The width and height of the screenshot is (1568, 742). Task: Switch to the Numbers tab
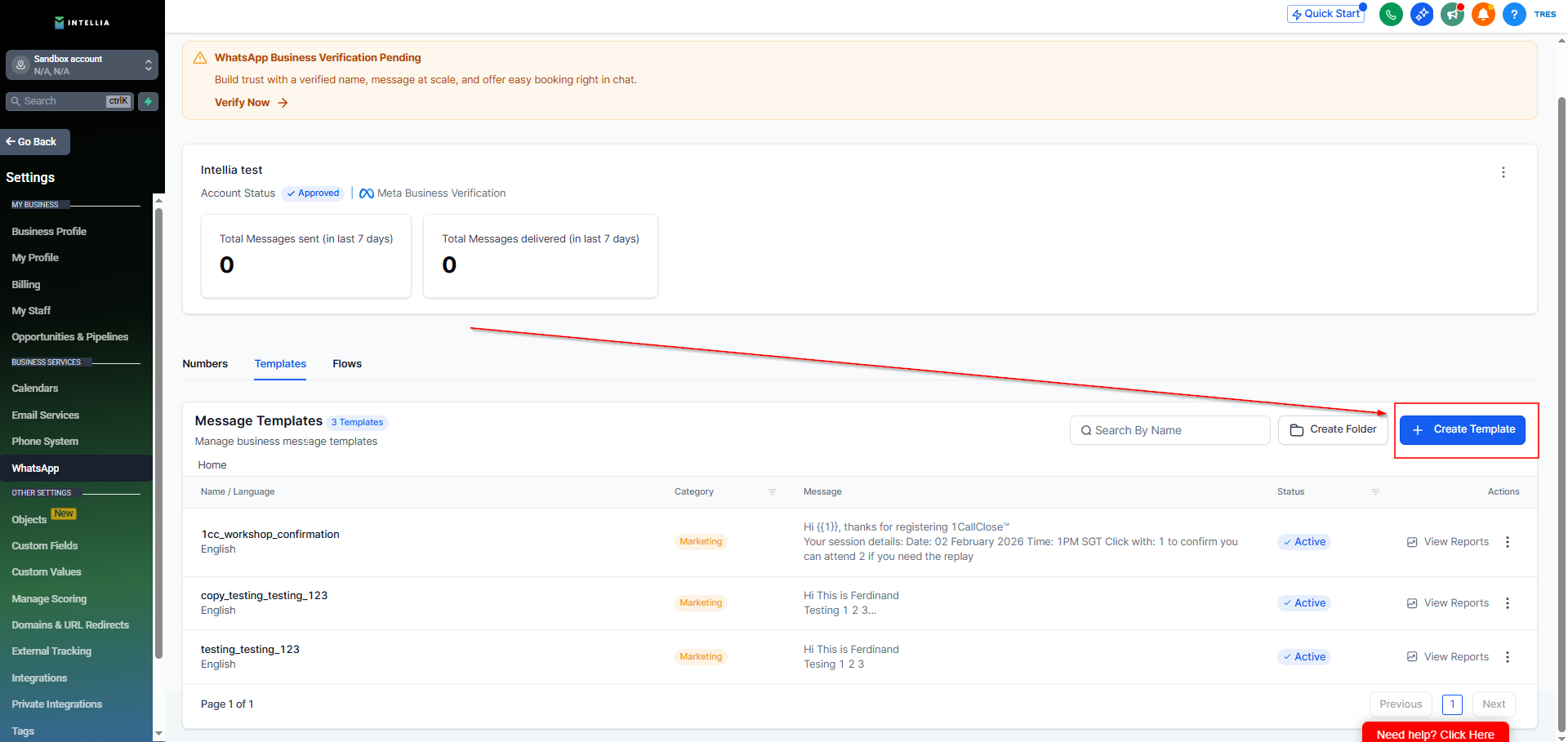coord(205,364)
